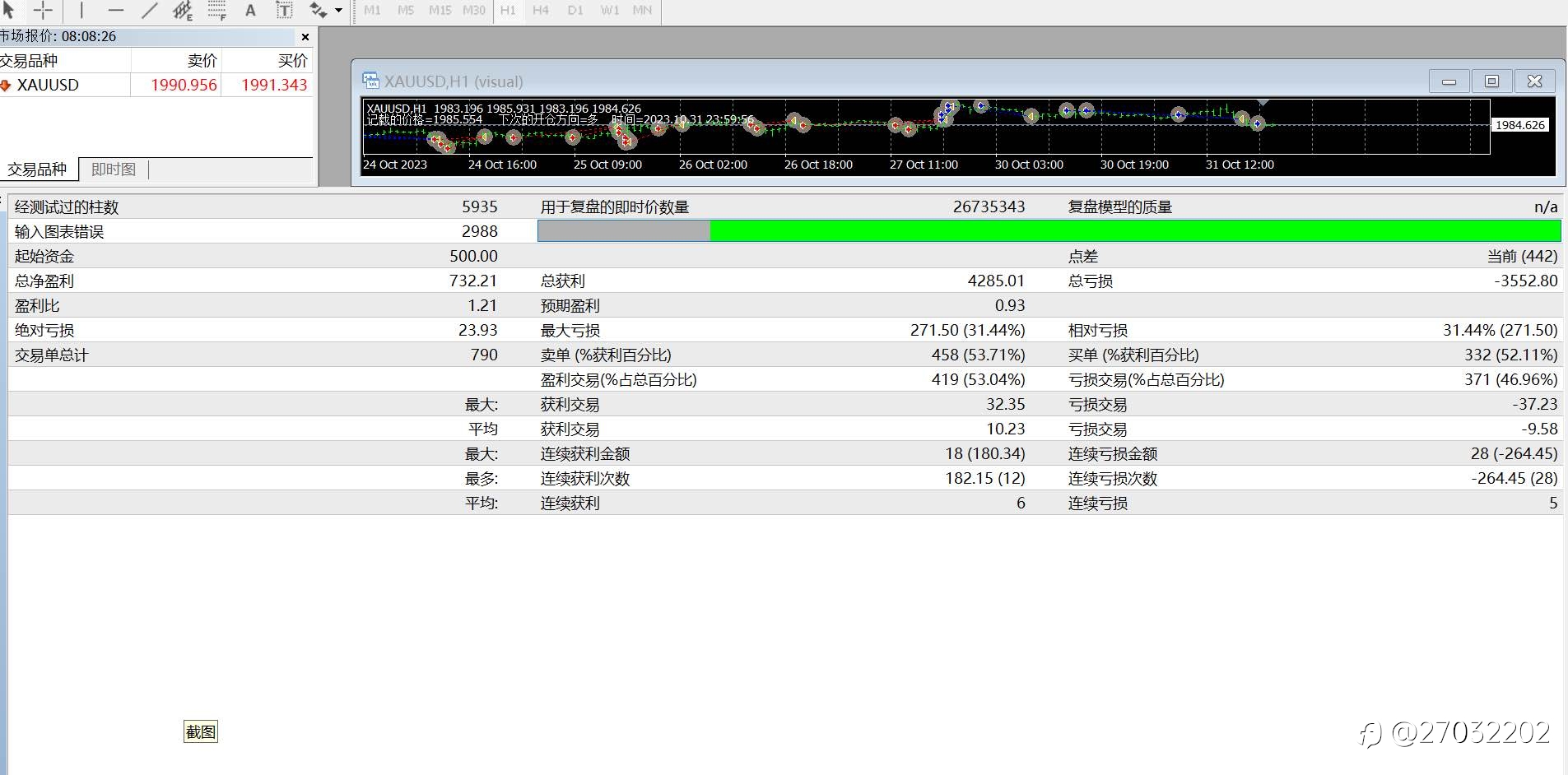Click XAUUSD bid price 1990.956
This screenshot has height=775, width=1568.
184,85
